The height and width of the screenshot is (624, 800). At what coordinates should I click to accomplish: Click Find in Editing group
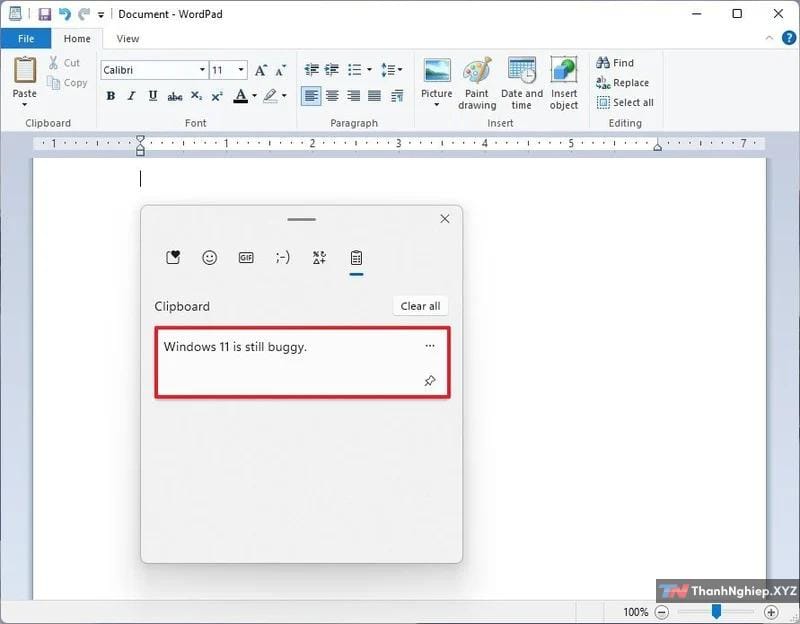coord(615,63)
